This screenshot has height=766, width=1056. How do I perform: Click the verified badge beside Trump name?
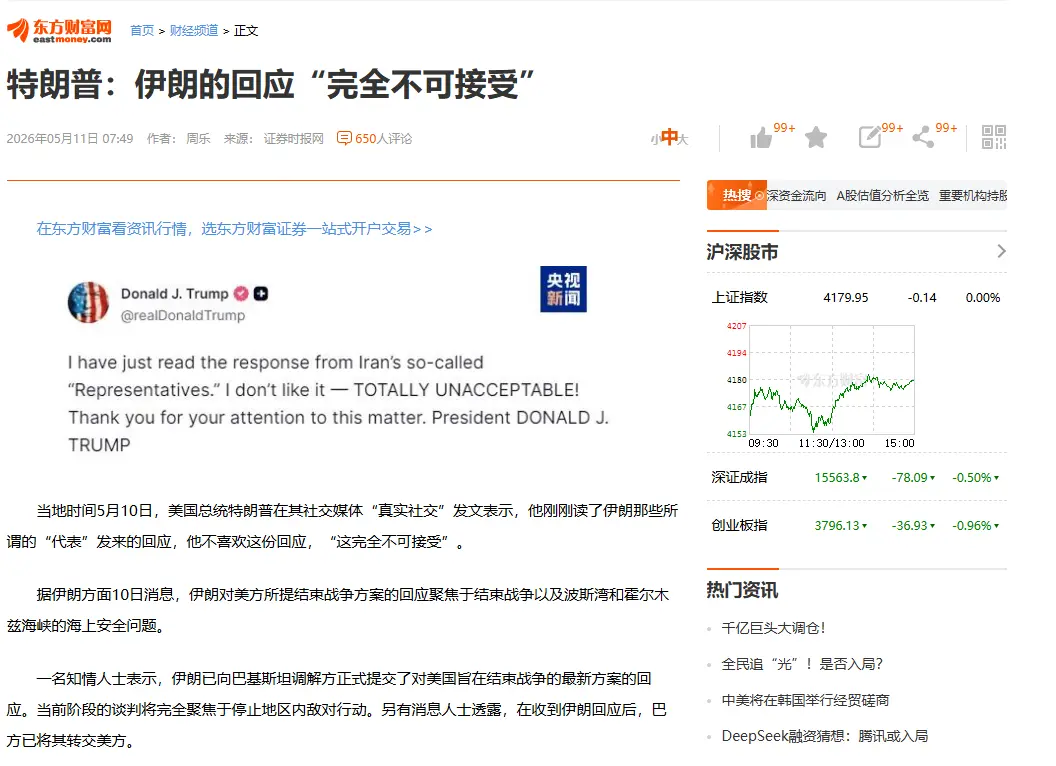[x=241, y=294]
